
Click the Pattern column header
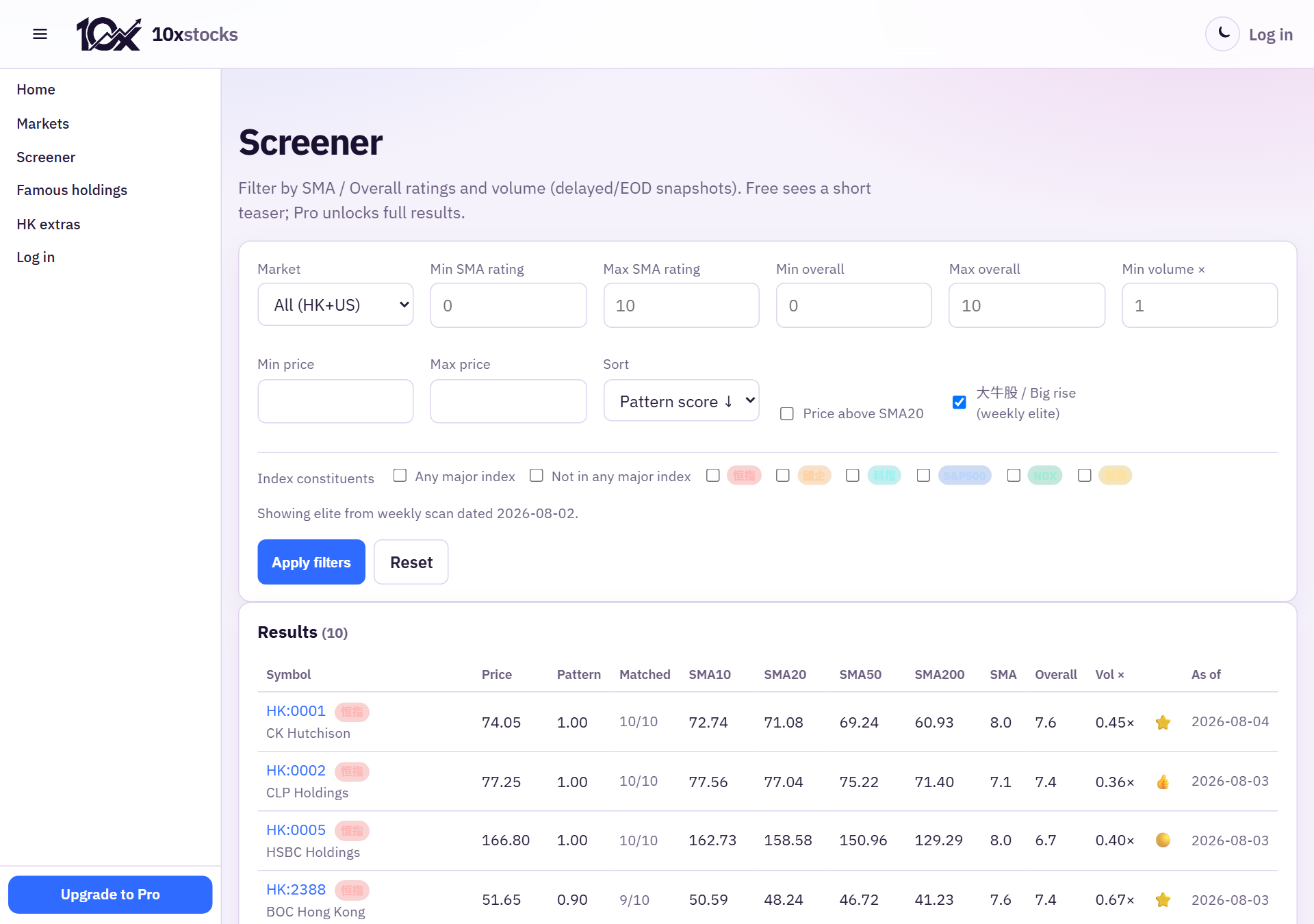tap(579, 675)
